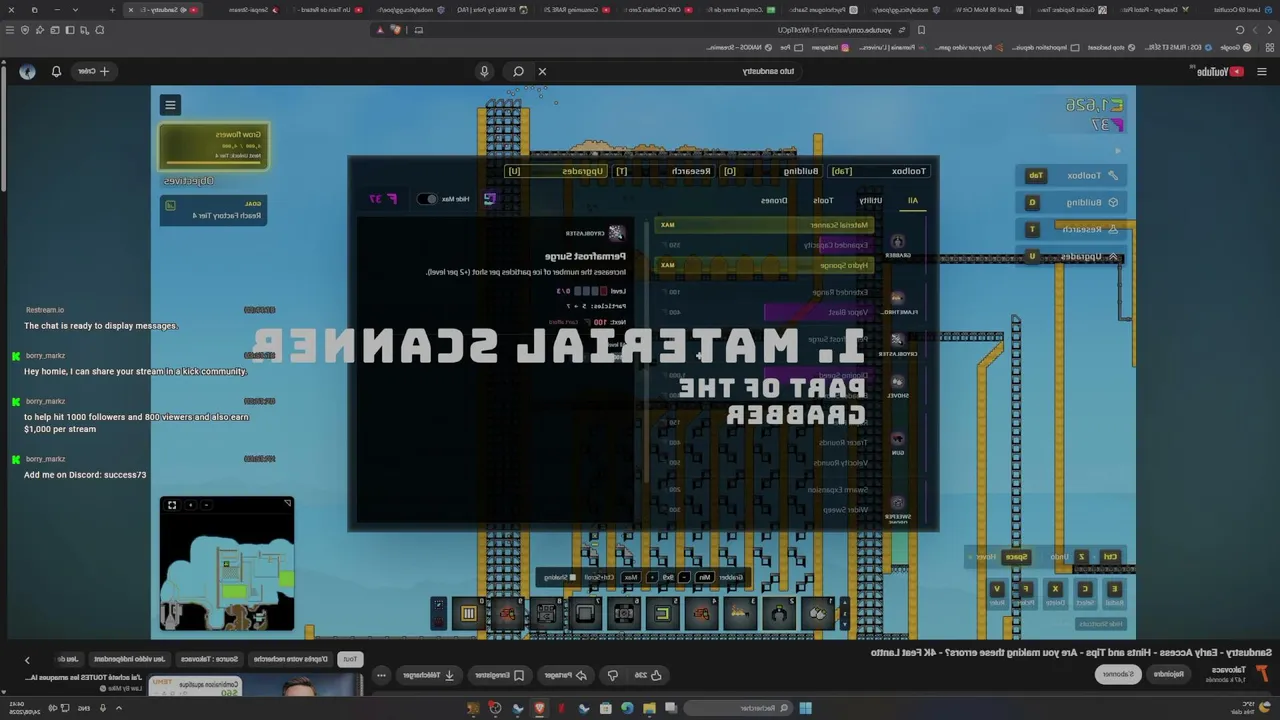Open the Talovoss channel avatar
This screenshot has width=1280, height=720.
click(1262, 674)
